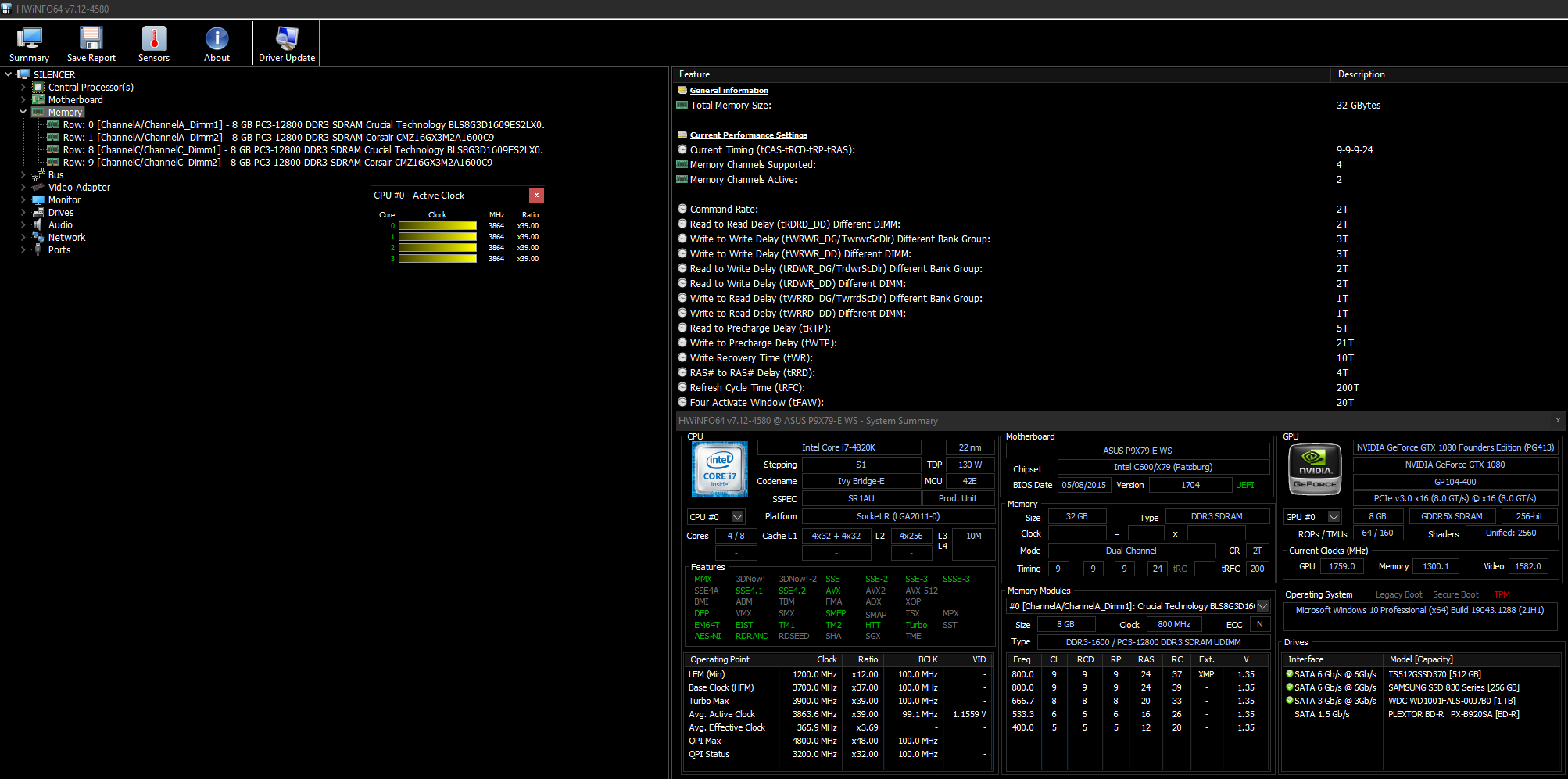Click the Four Activate Window (tFAW) row

coord(1119,403)
